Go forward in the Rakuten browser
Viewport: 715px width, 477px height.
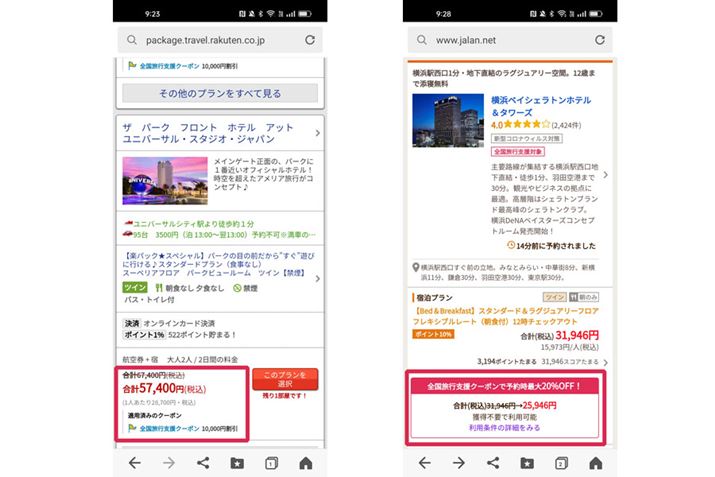pos(169,463)
